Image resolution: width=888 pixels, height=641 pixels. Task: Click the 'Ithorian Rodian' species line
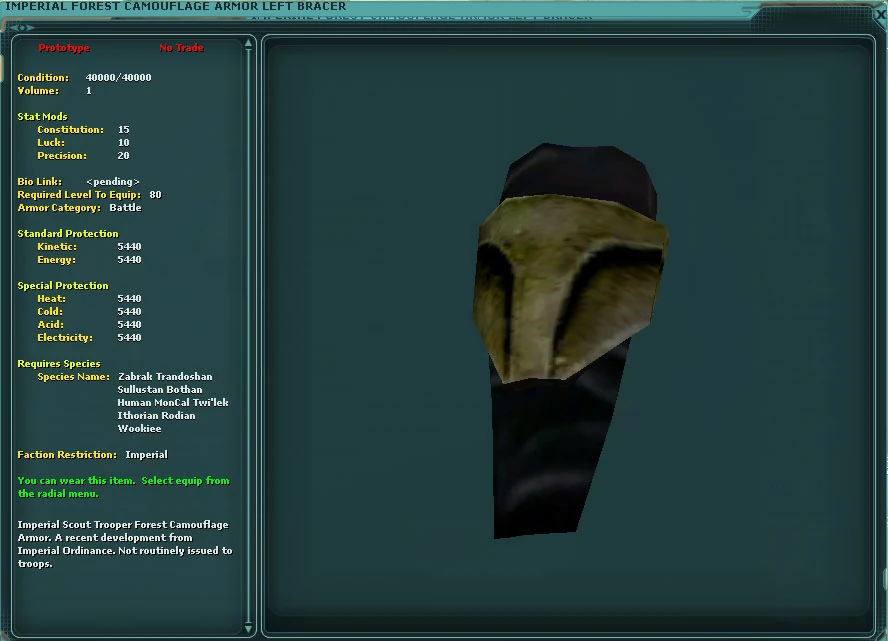[x=156, y=416]
